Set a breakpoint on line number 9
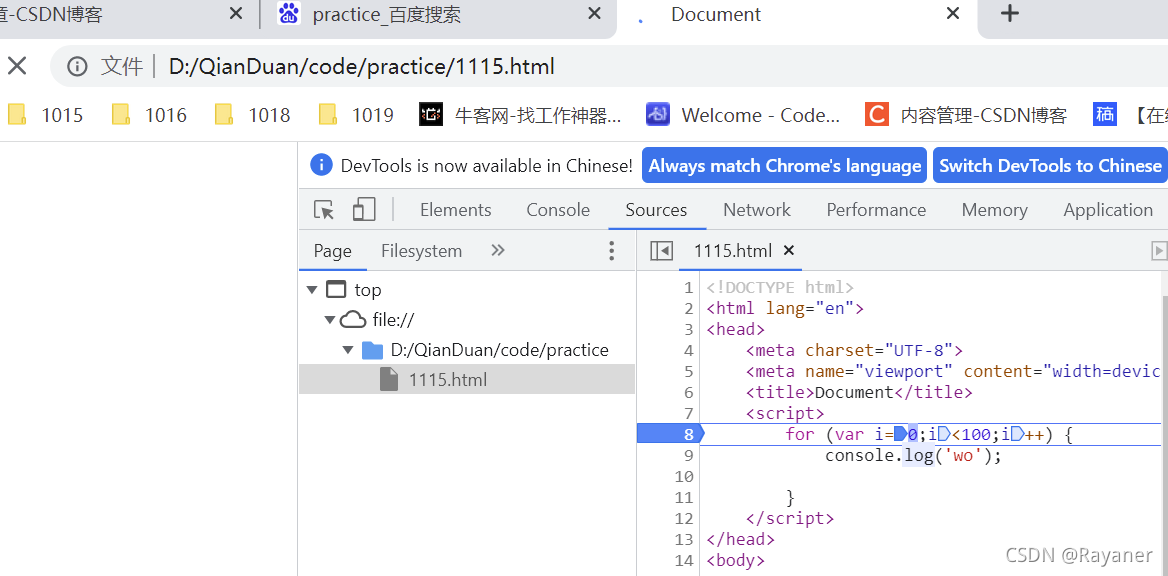 coord(688,455)
